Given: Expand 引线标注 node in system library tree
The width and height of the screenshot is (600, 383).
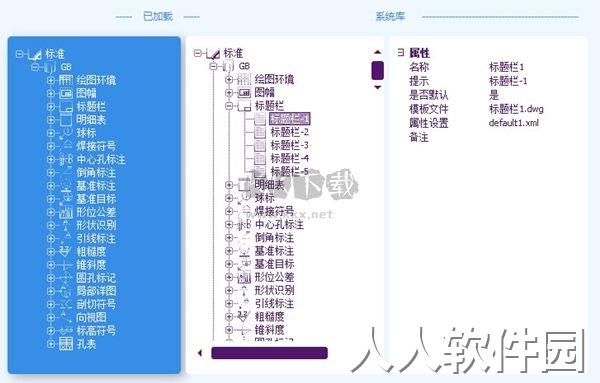Looking at the screenshot, I should click(x=229, y=303).
